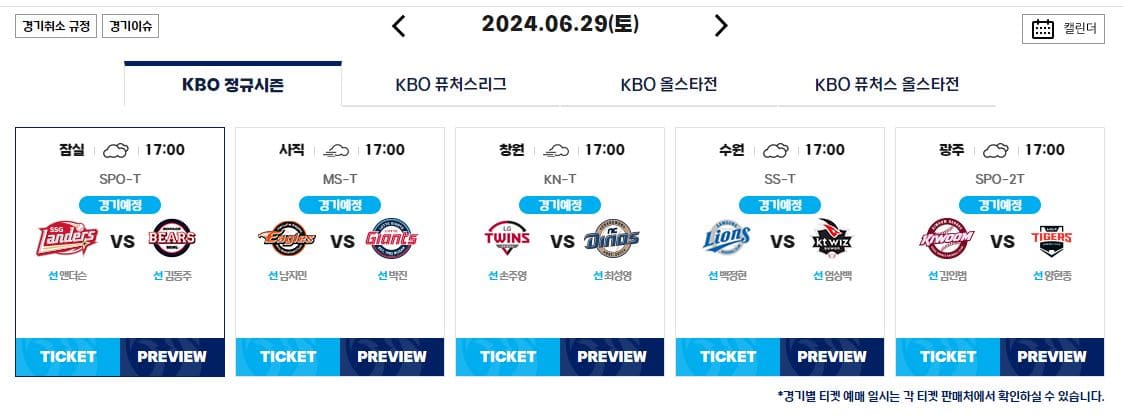This screenshot has height=418, width=1123.
Task: Select the Lotte Giants logo
Action: point(392,239)
